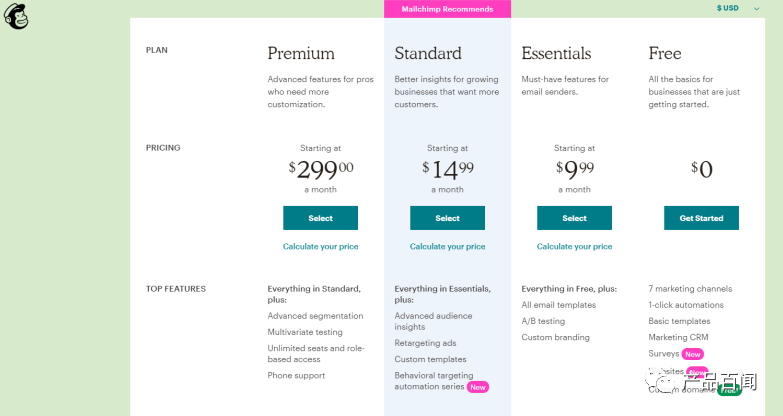Viewport: 783px width, 416px height.
Task: Calculate your price for Standard
Action: tap(447, 246)
